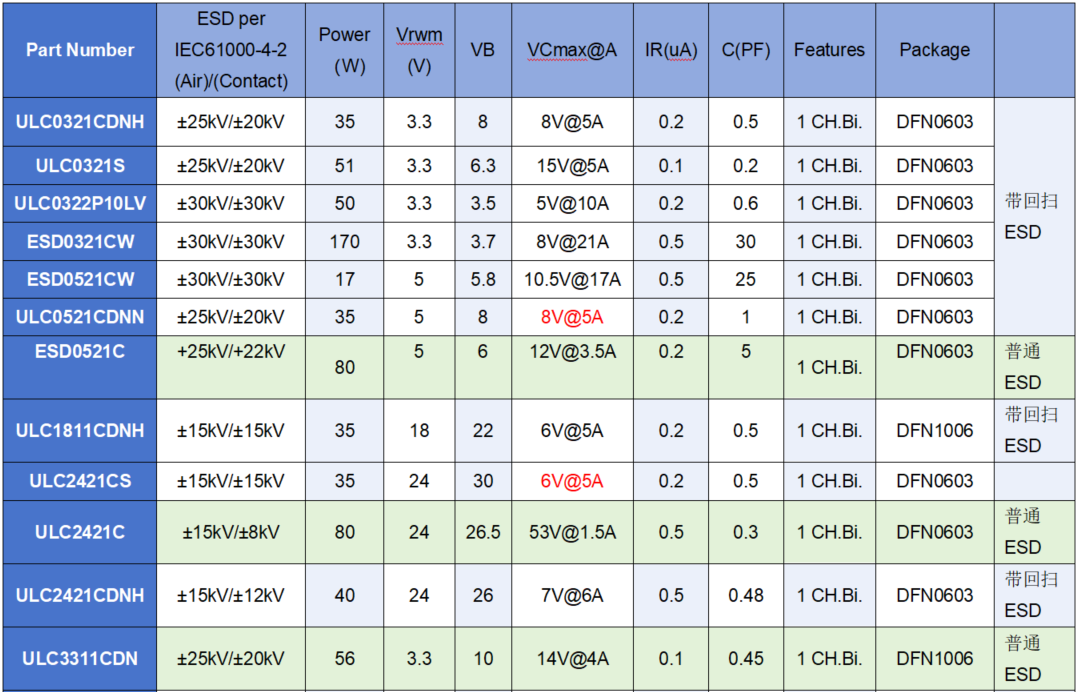The width and height of the screenshot is (1078, 692).
Task: Select the Part Number column header
Action: click(80, 50)
